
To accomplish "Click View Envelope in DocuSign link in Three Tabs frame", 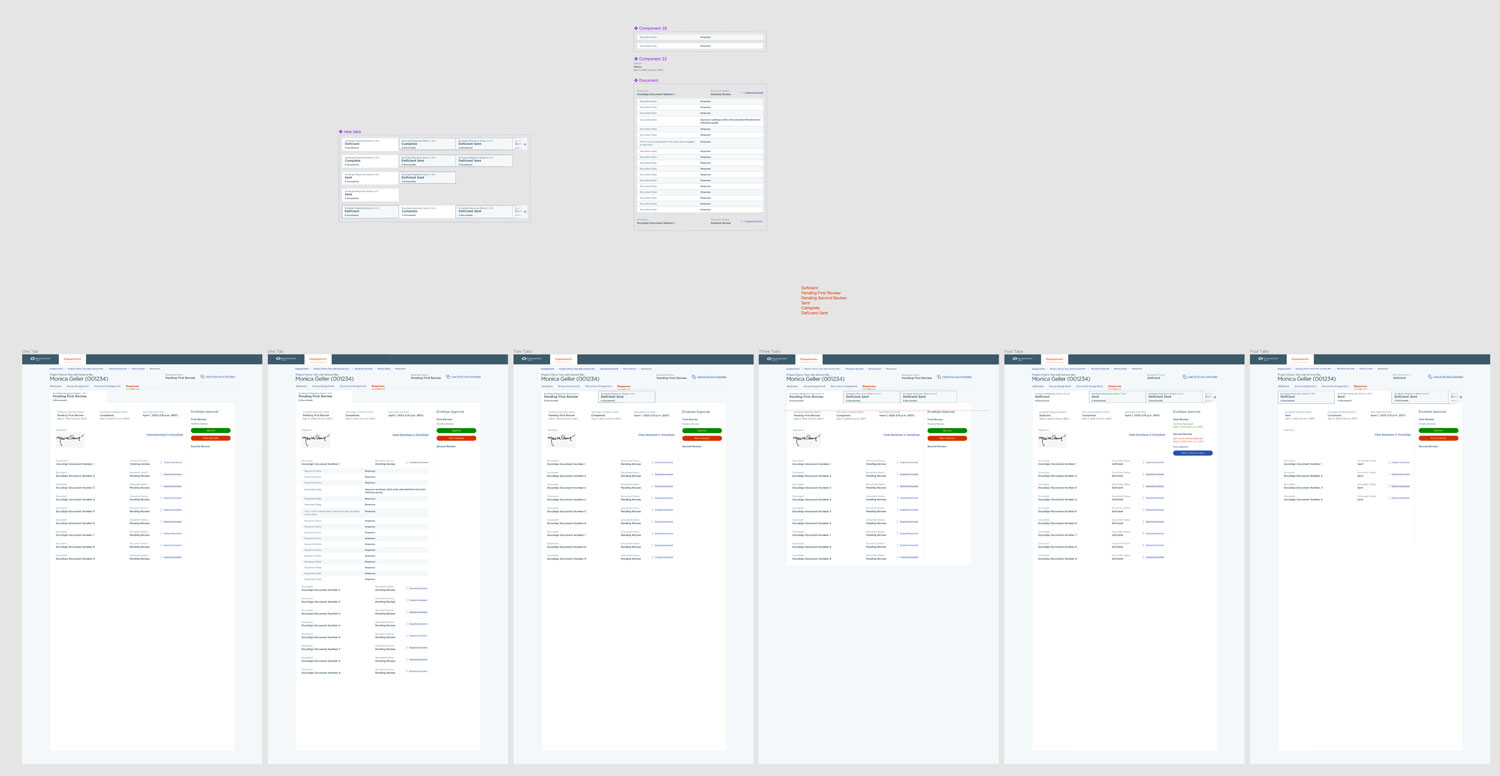I will tap(902, 435).
